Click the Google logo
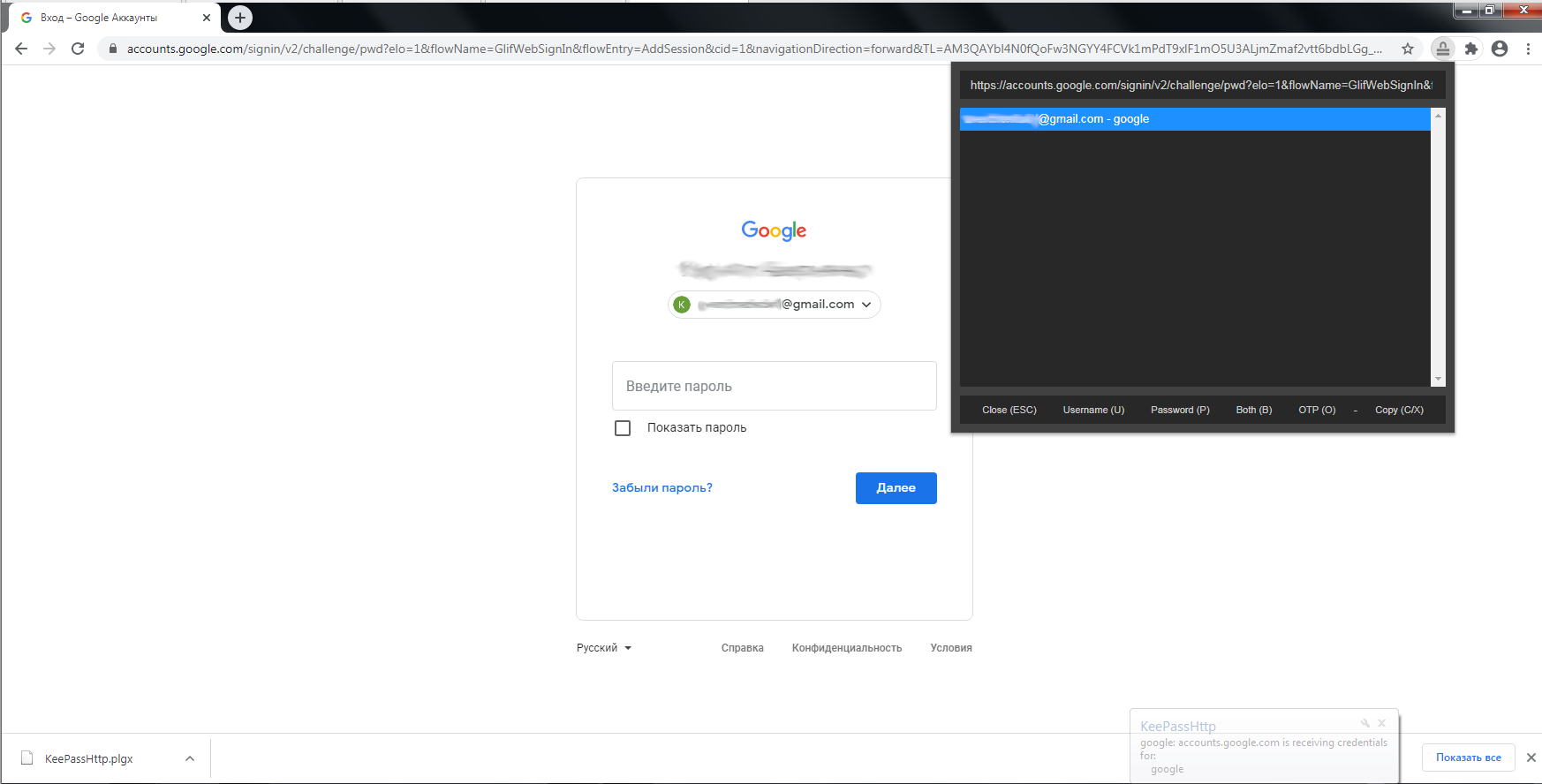Screen dimensions: 1542x784 point(775,230)
